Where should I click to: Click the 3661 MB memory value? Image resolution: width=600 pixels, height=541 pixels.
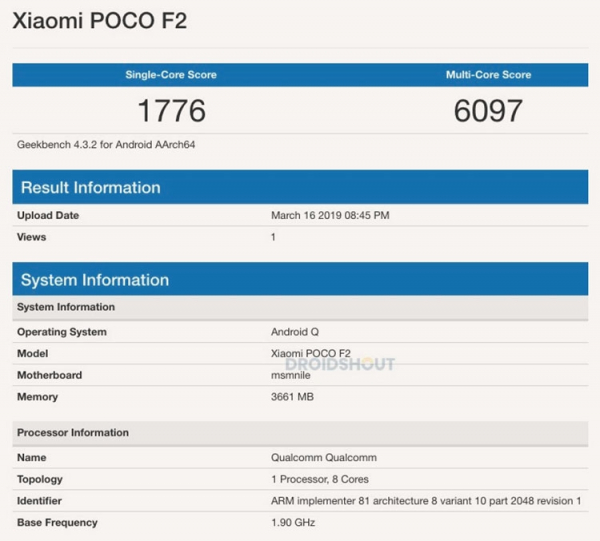(294, 397)
